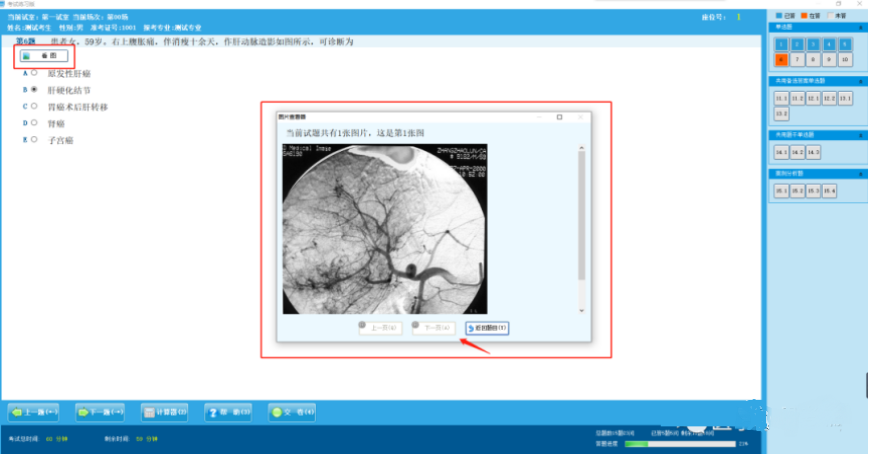Open the help (帮助) button
869x454 pixels.
coord(229,411)
